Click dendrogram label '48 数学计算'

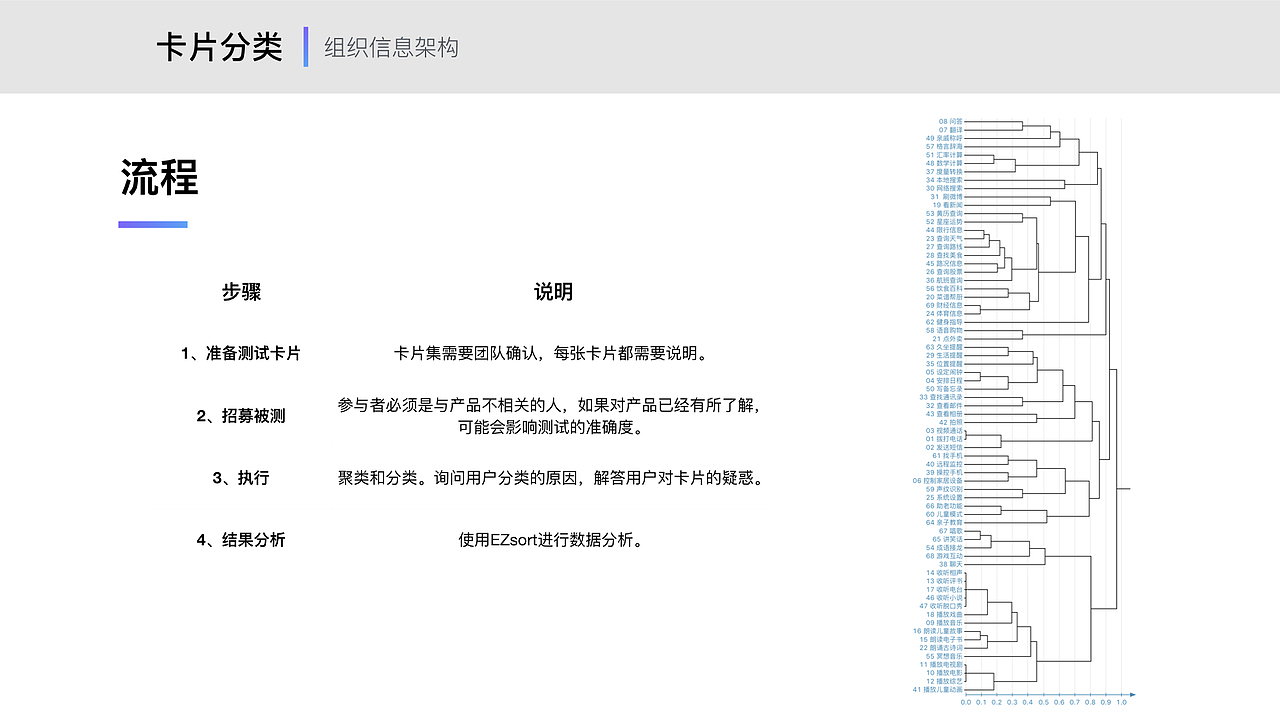pyautogui.click(x=945, y=163)
